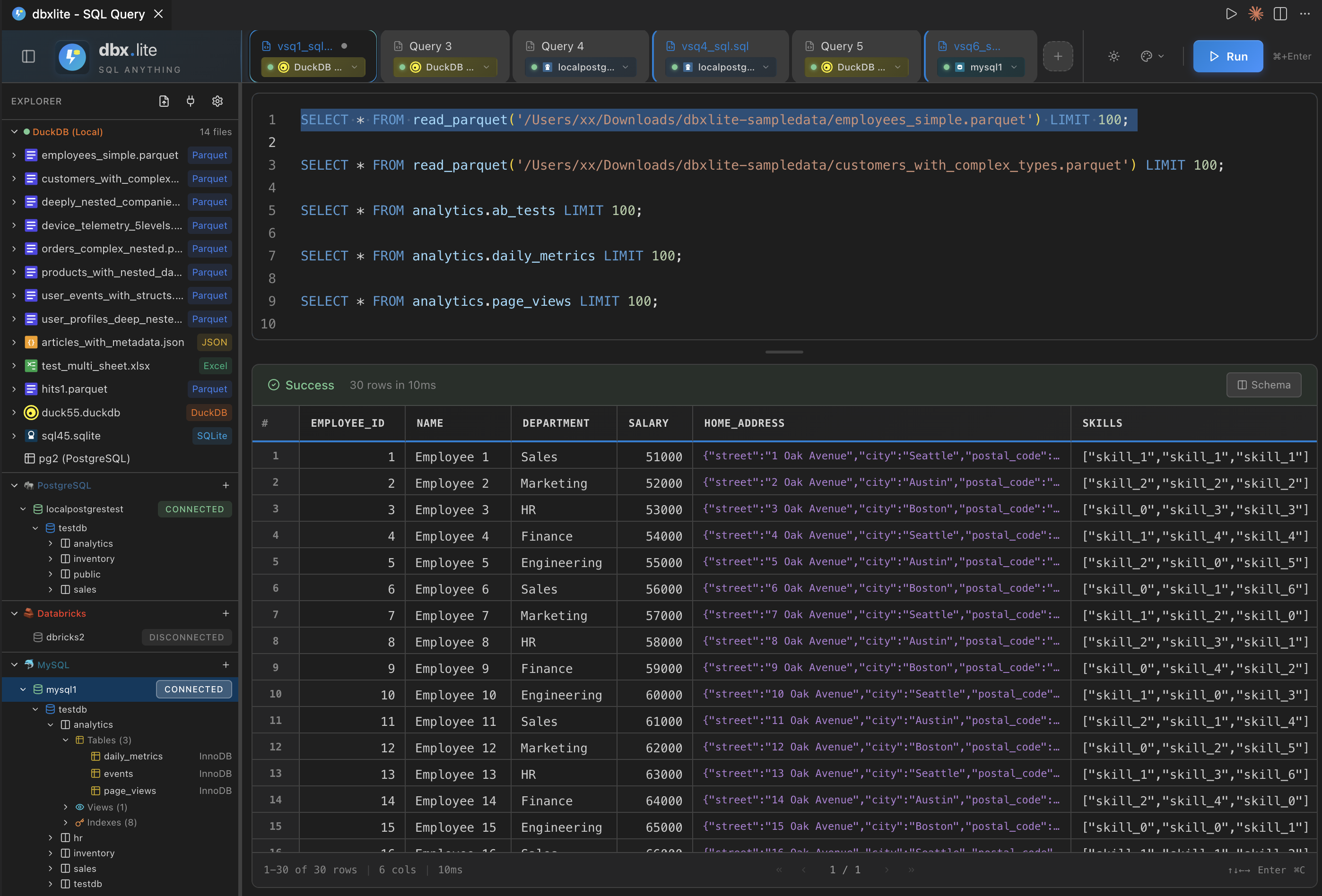Open the file upload icon in Explorer
The height and width of the screenshot is (896, 1322).
164,101
